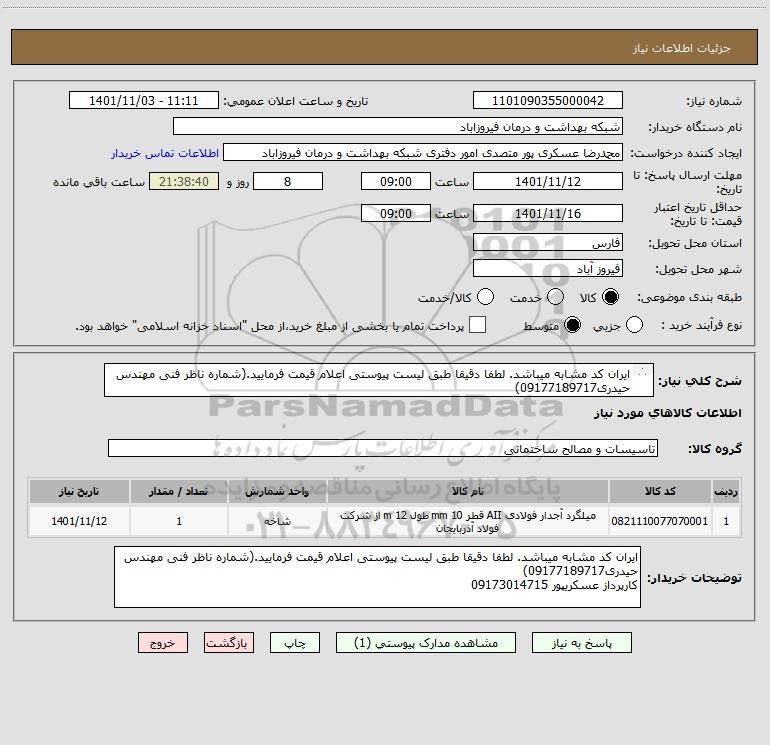This screenshot has height=745, width=770.
Task: Click the buyer name field شبکه بهداشت و درمان فیروزاباد
Action: (x=398, y=127)
